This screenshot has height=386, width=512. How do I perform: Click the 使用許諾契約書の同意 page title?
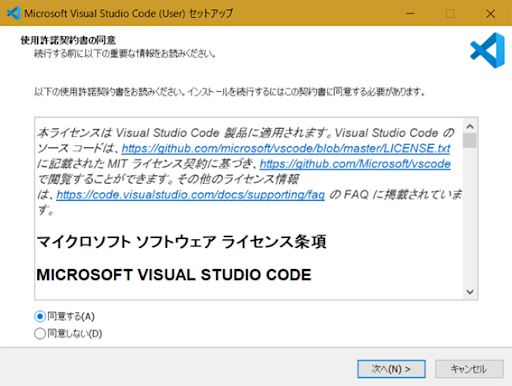click(68, 40)
